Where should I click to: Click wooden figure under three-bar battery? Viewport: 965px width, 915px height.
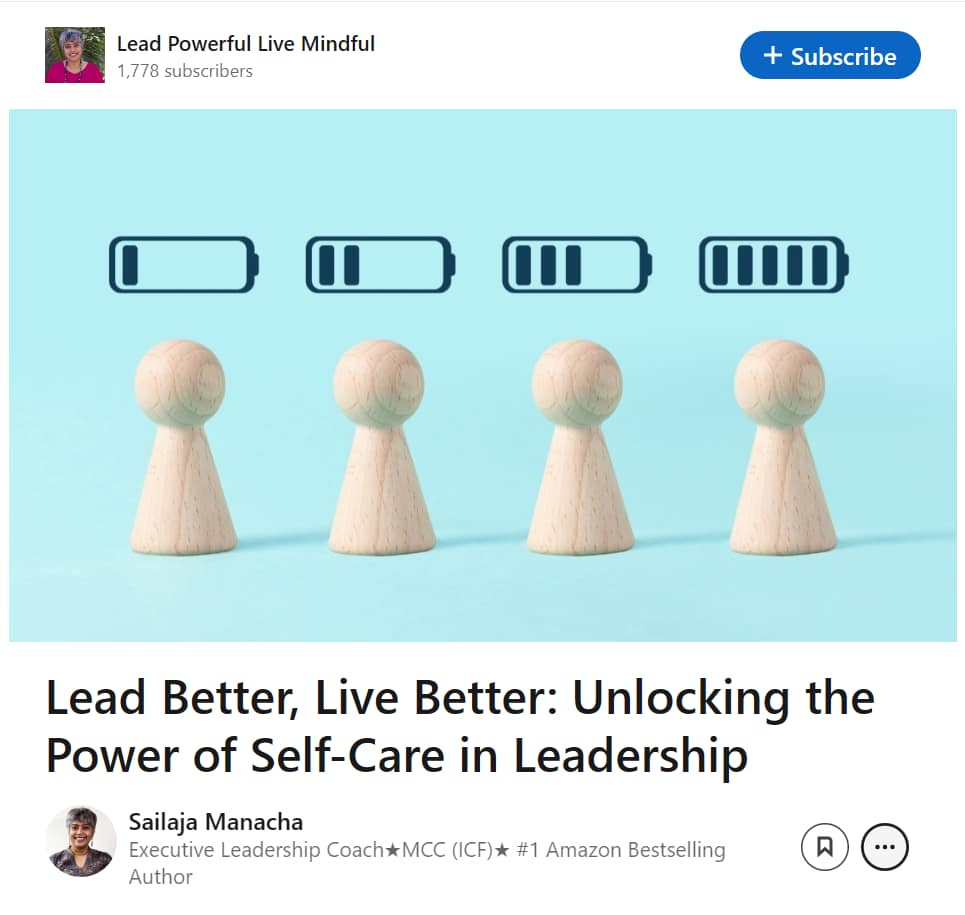tap(580, 447)
